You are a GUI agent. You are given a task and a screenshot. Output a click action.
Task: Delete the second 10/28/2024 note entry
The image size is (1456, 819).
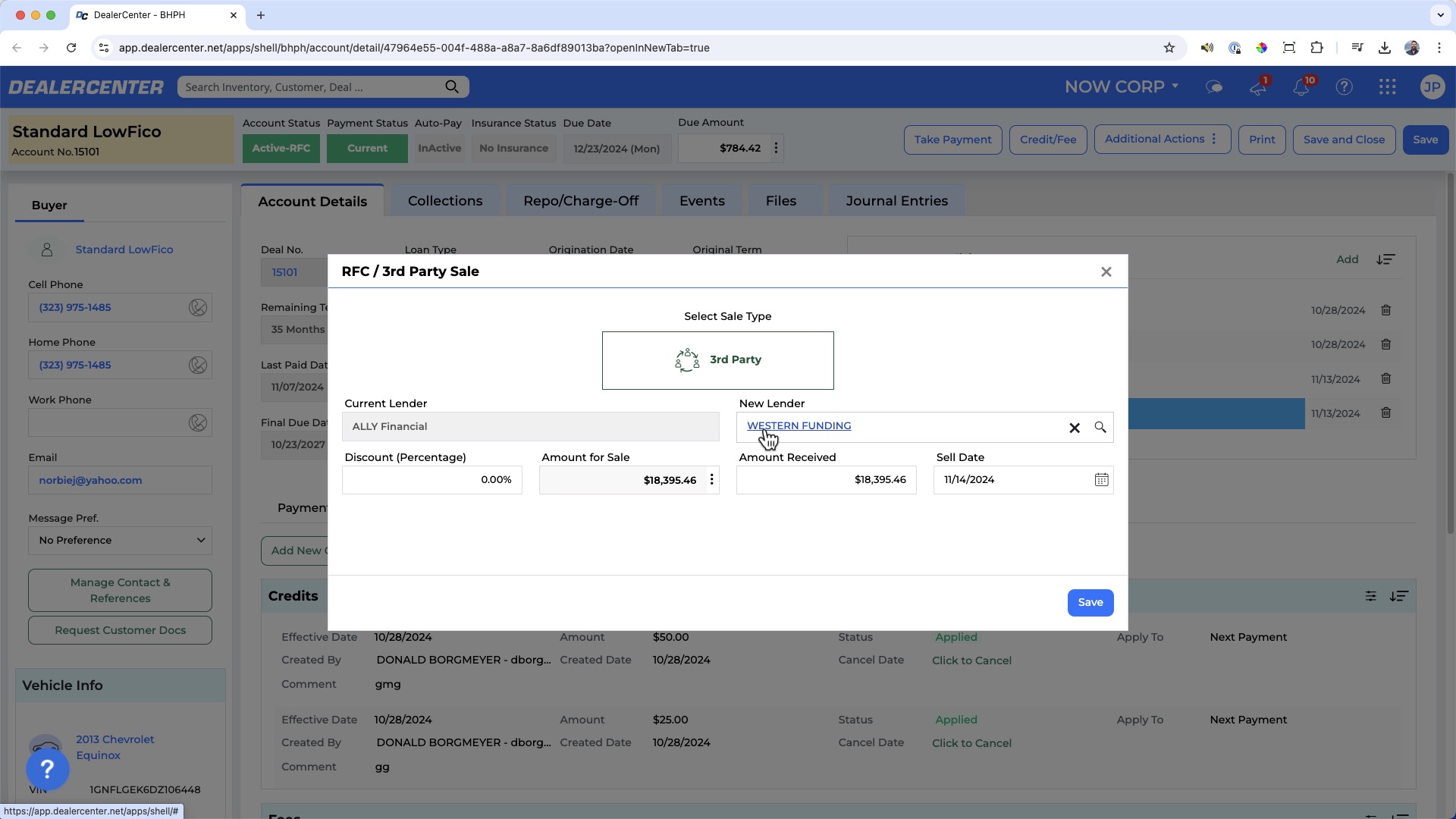pos(1385,344)
